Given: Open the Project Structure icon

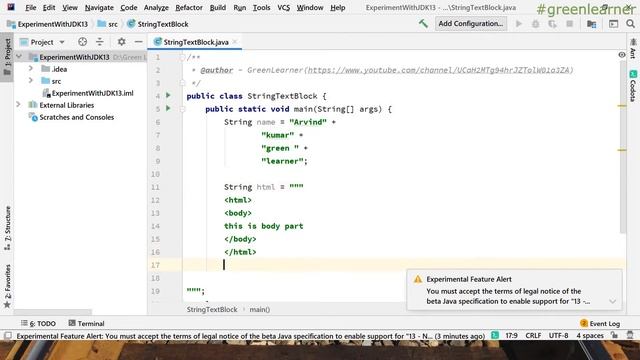Looking at the screenshot, I should [x=591, y=24].
